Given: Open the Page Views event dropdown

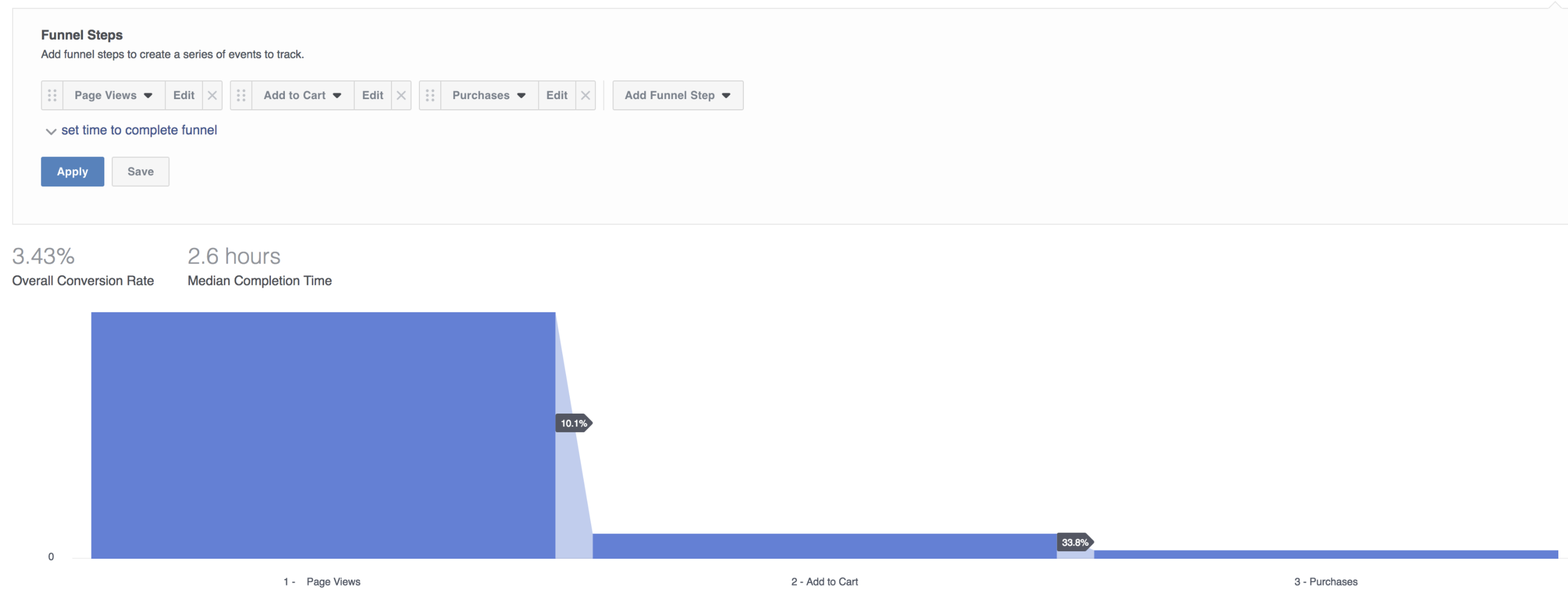Looking at the screenshot, I should pyautogui.click(x=114, y=96).
